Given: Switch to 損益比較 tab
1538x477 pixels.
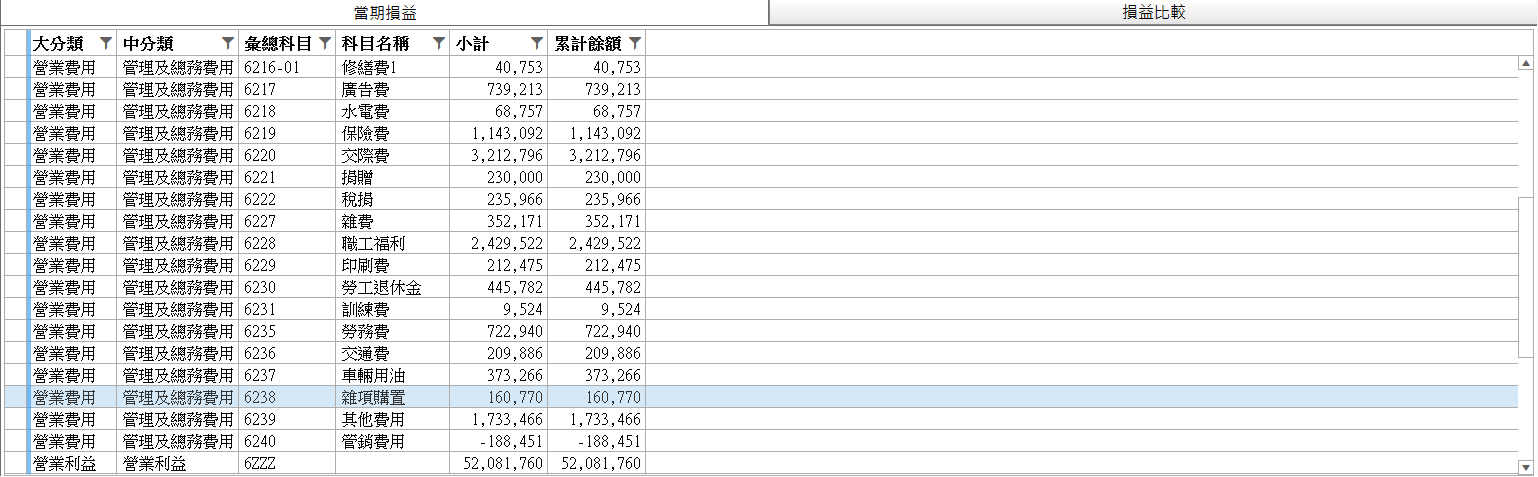Looking at the screenshot, I should [x=1153, y=12].
